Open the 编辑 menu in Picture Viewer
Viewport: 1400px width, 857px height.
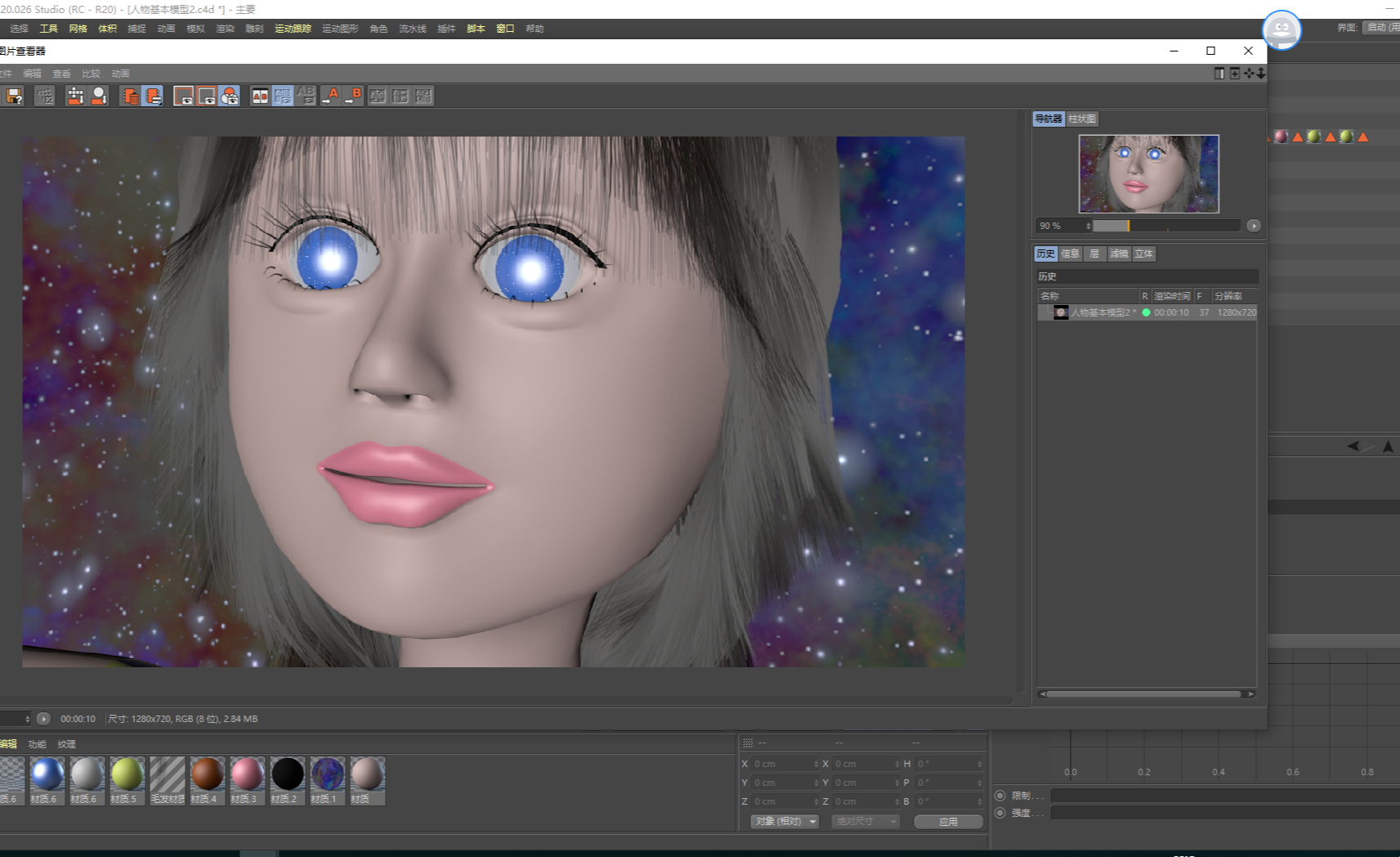click(x=32, y=74)
